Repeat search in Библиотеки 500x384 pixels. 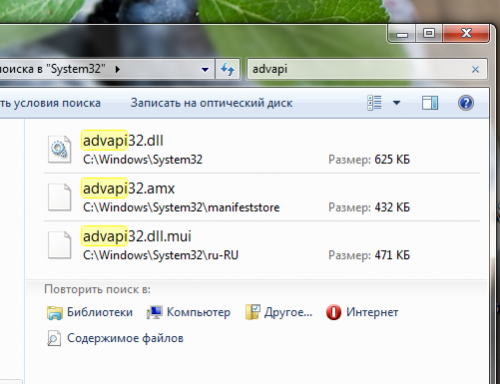pos(90,312)
